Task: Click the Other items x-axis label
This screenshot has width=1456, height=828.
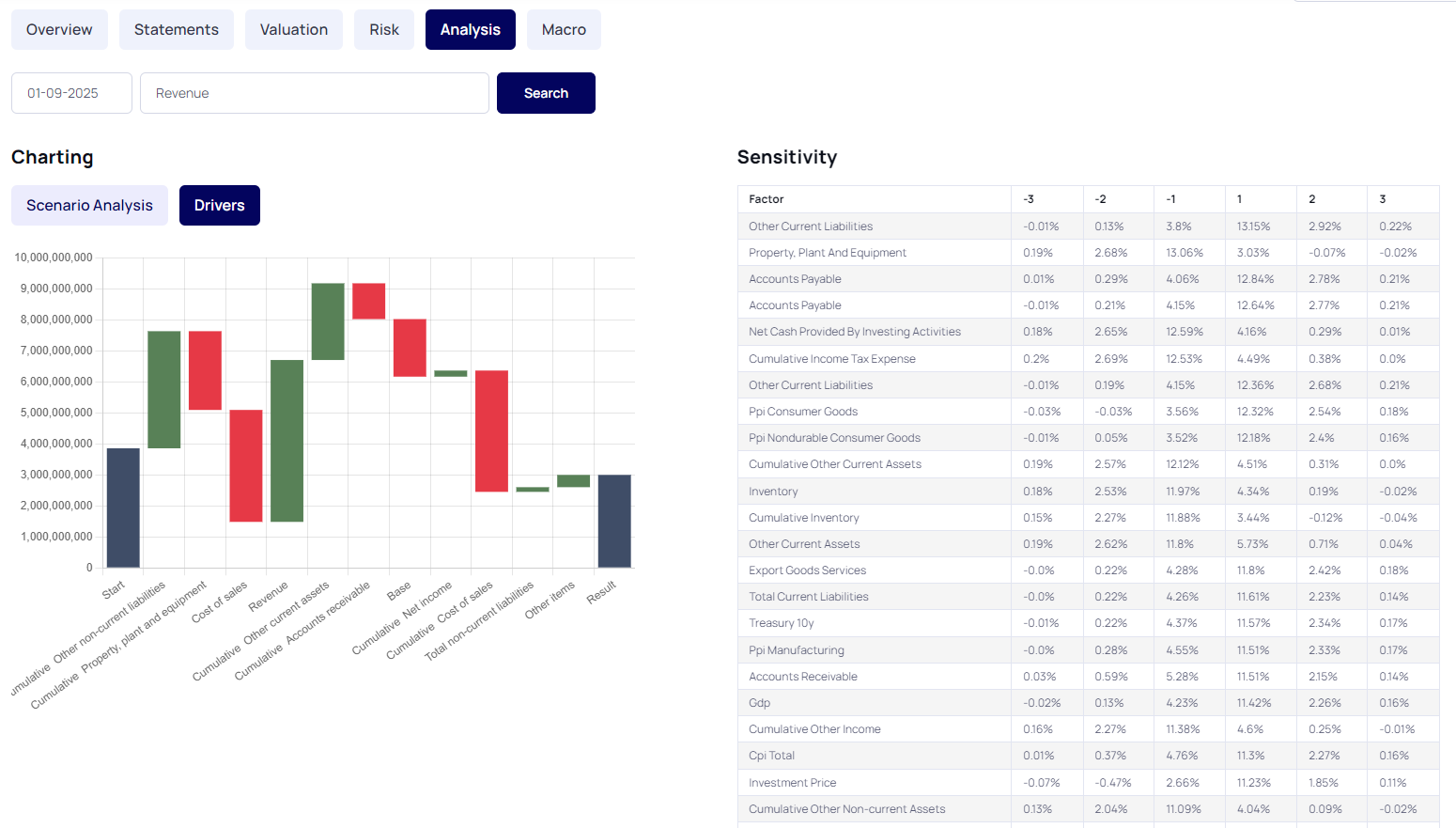Action: [x=550, y=600]
